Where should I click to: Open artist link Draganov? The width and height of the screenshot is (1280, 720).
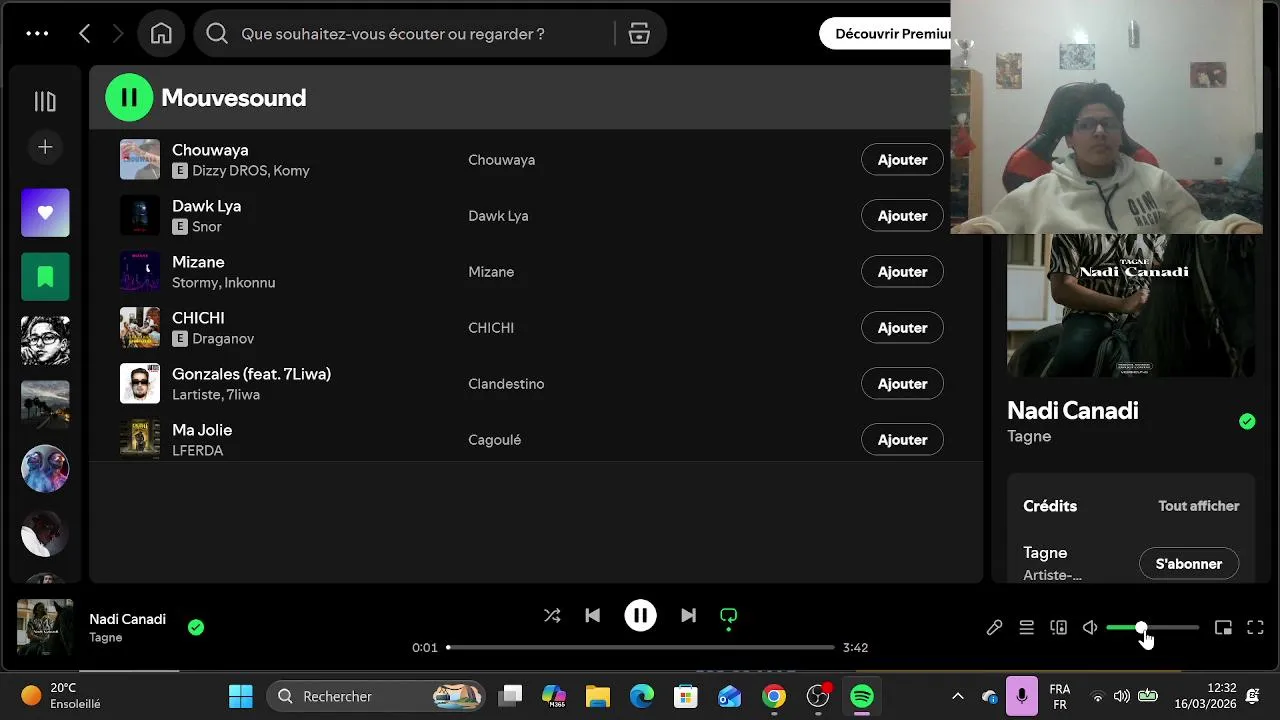(x=223, y=339)
